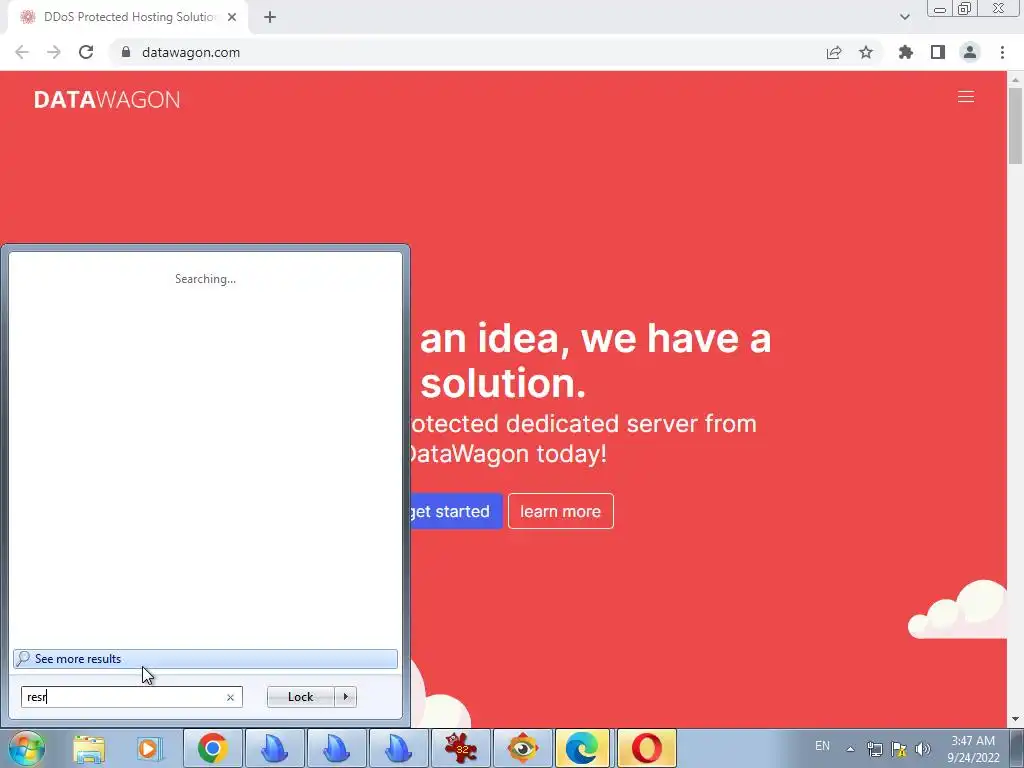Viewport: 1024px width, 768px height.
Task: Open Chrome extensions puzzle icon
Action: click(x=906, y=52)
